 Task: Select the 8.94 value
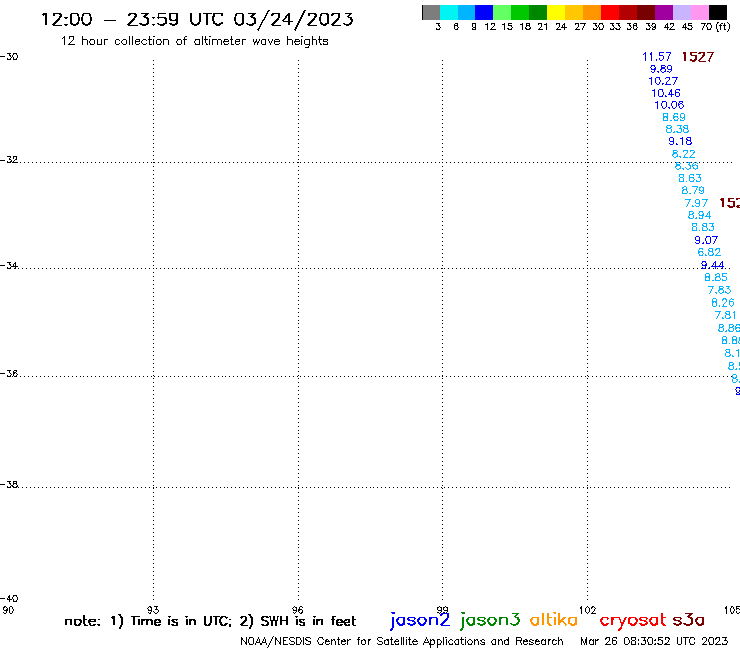coord(699,215)
